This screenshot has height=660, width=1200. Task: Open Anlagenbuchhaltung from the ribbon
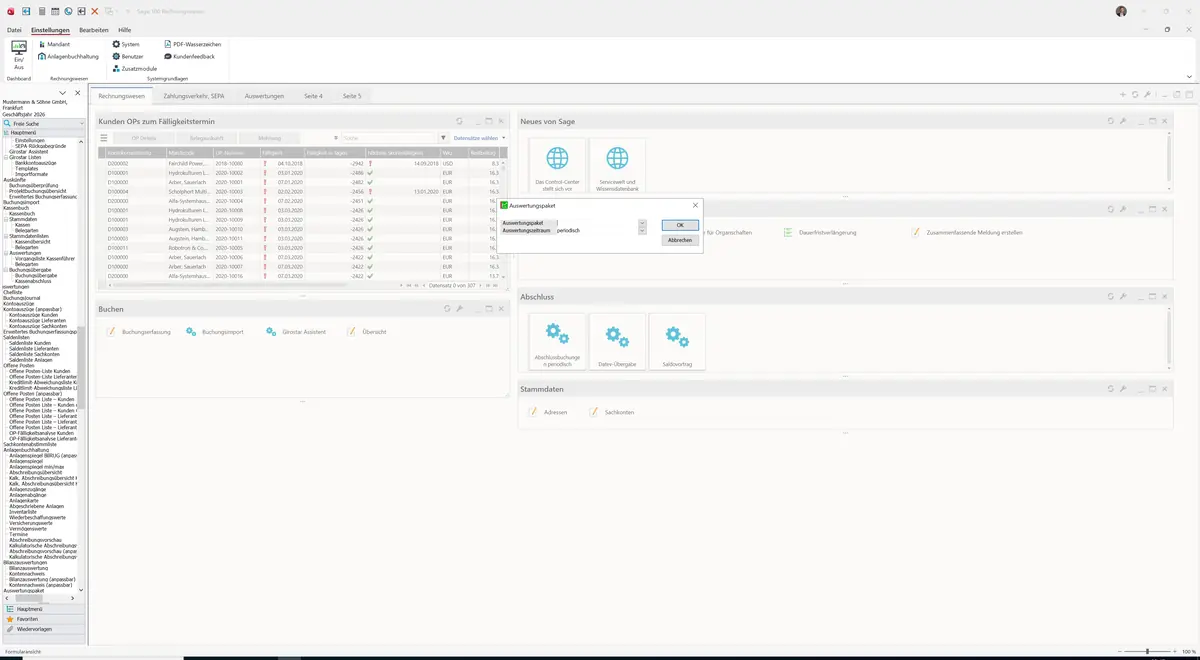pyautogui.click(x=69, y=56)
